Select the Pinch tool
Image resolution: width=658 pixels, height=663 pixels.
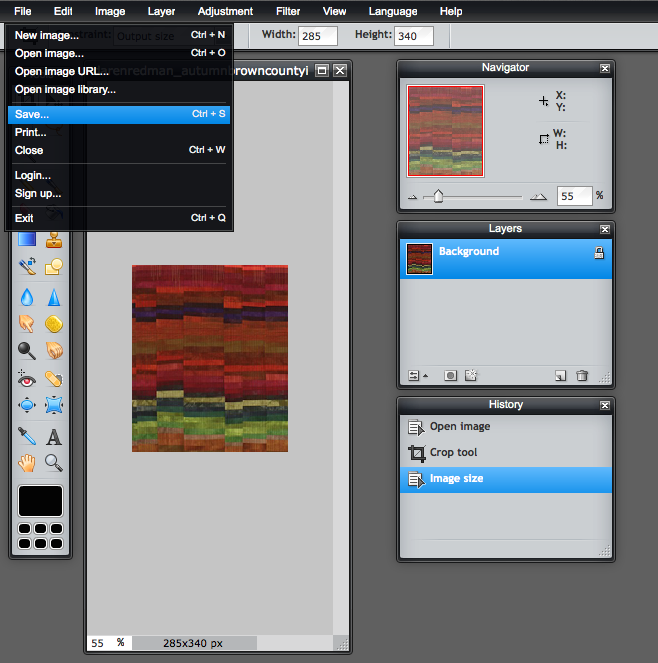(54, 405)
